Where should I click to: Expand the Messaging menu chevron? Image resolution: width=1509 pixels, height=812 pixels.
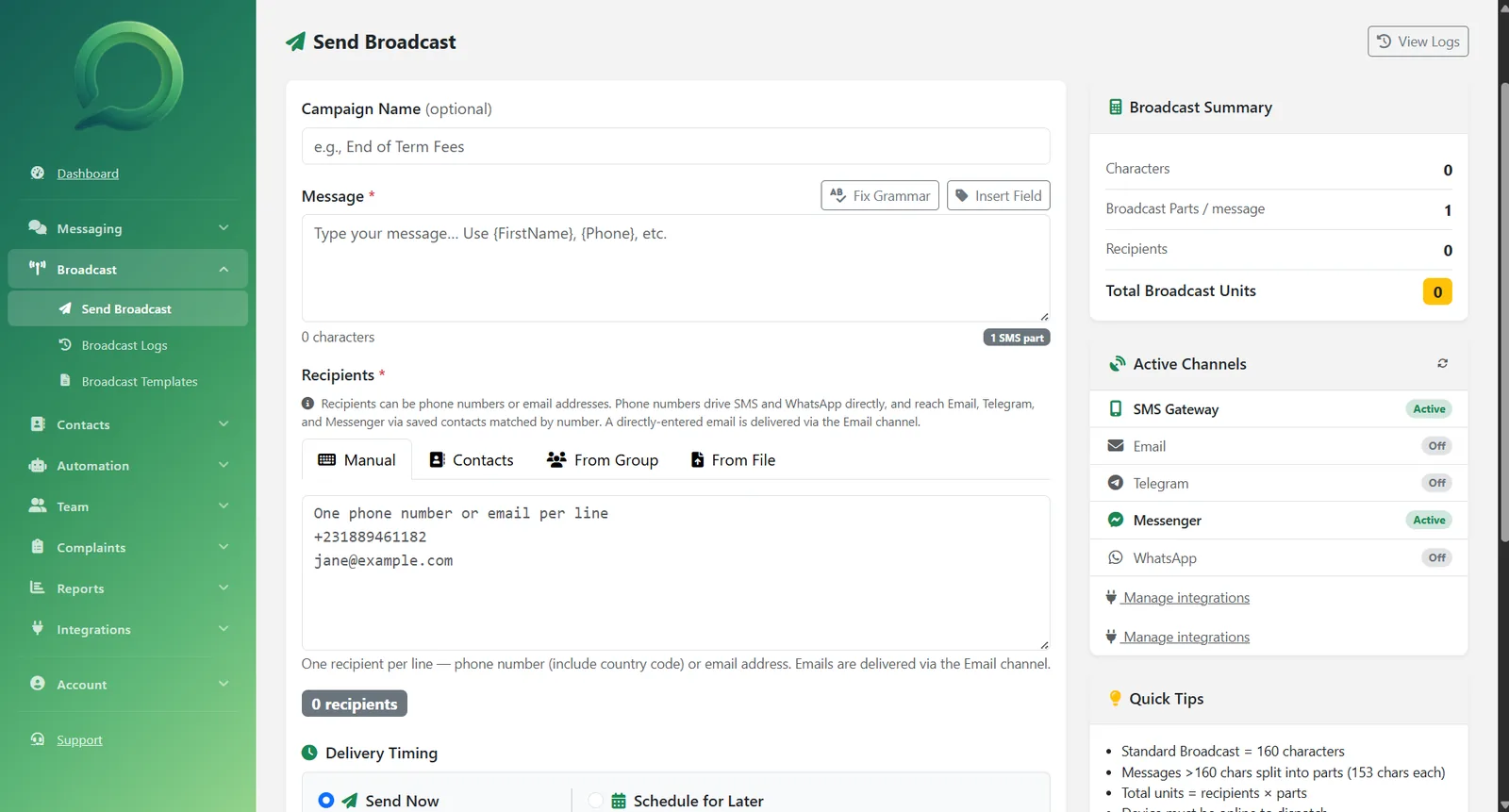click(x=224, y=227)
